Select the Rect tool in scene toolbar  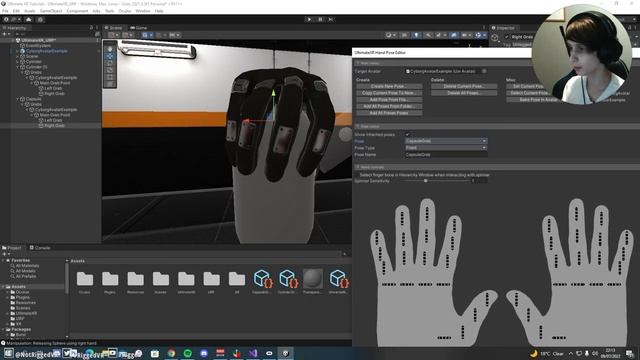pos(110,77)
